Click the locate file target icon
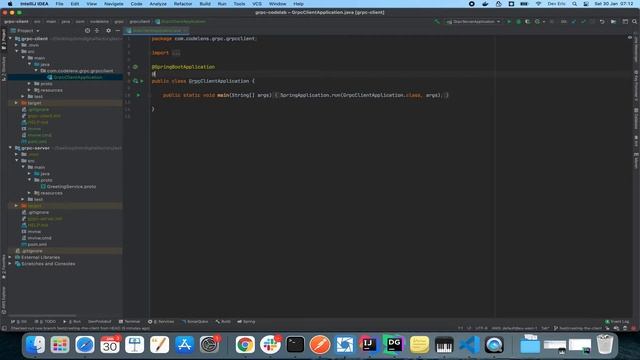Screen dimensions: 640x360 click(x=87, y=31)
